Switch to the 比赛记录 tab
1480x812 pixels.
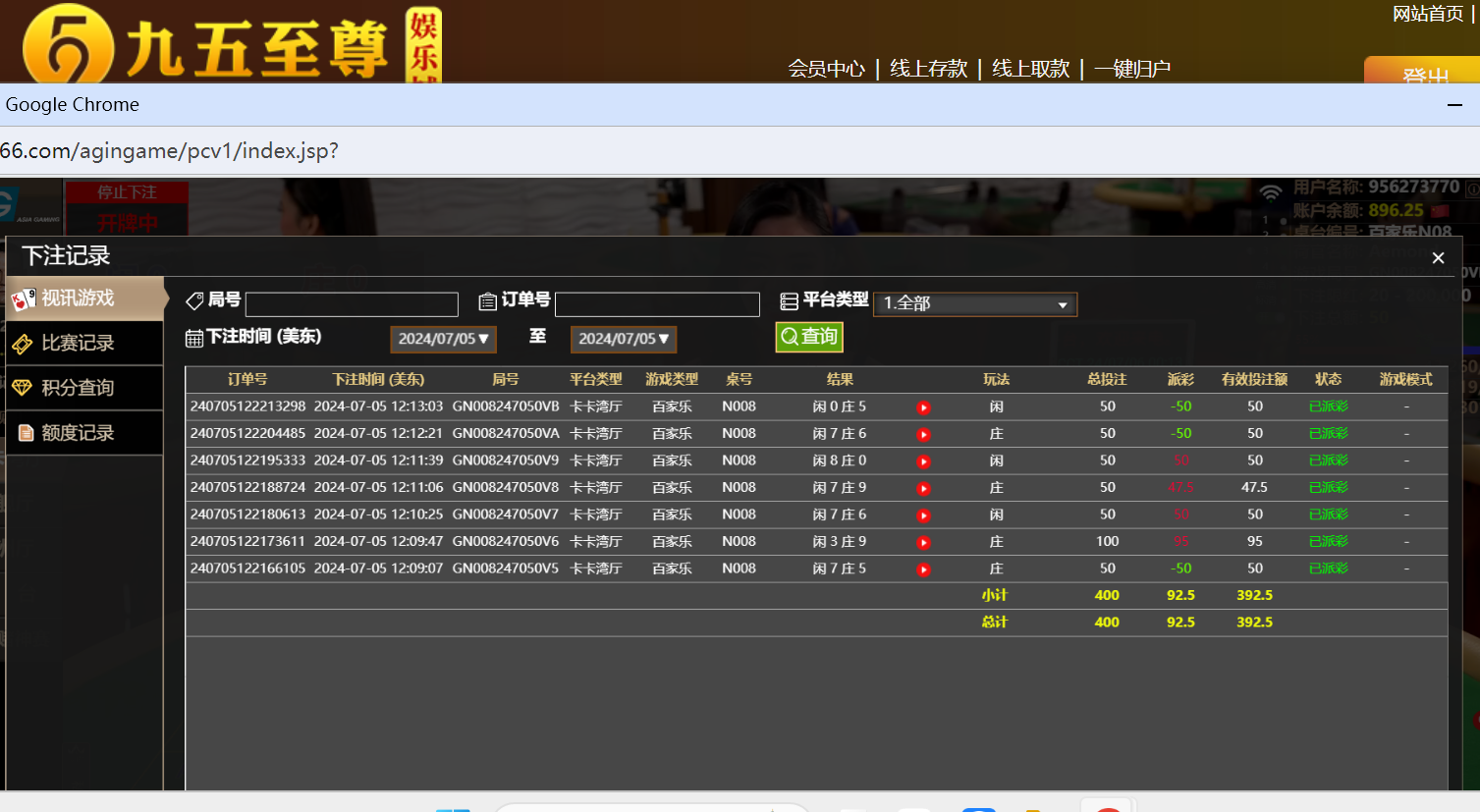coord(83,344)
